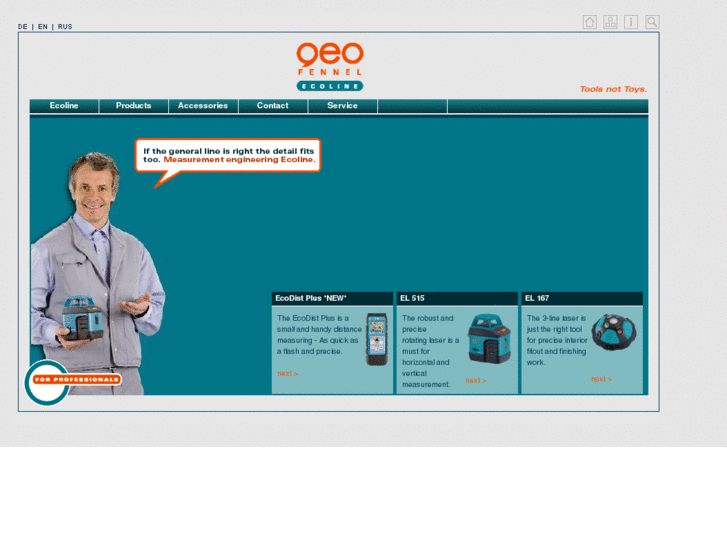
Task: Click the EL 167 card heading
Action: [x=537, y=298]
